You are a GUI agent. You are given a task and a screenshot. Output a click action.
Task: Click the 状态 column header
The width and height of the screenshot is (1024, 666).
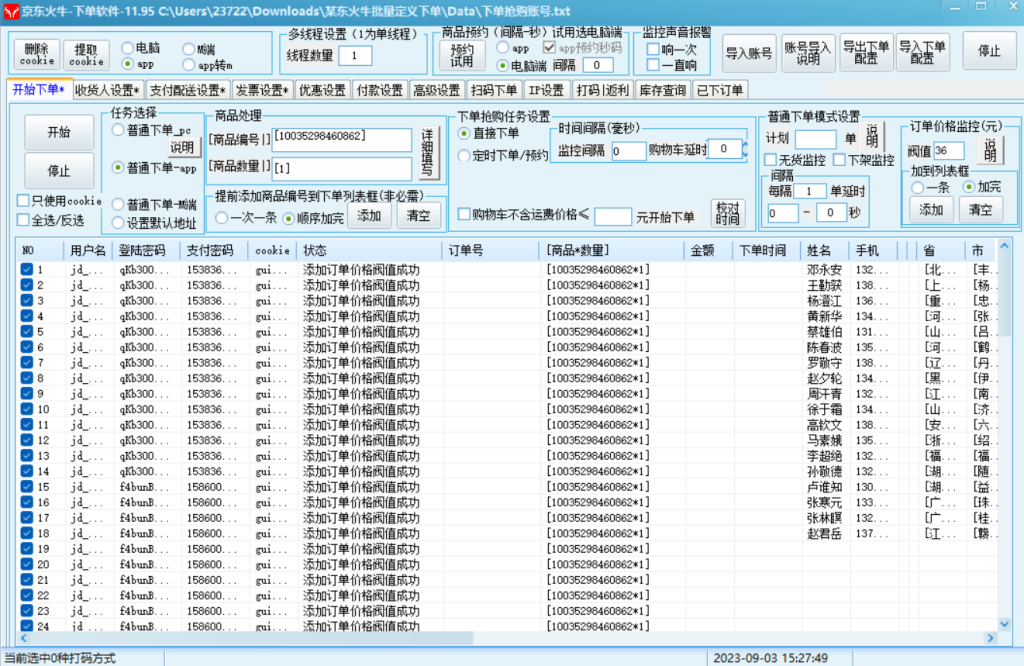370,250
